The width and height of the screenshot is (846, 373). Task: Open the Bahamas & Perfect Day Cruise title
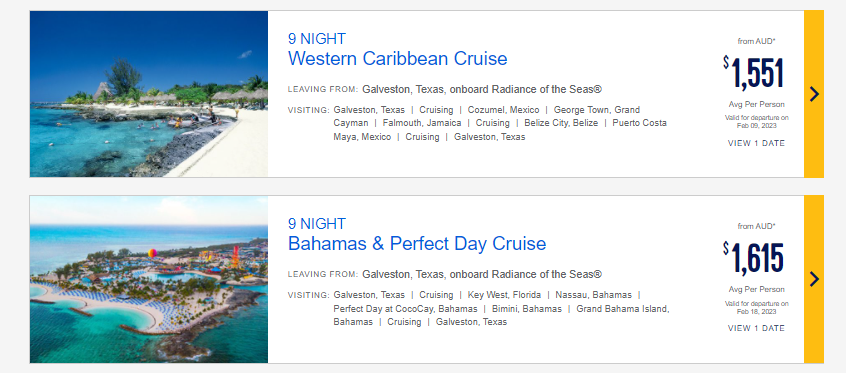(417, 243)
